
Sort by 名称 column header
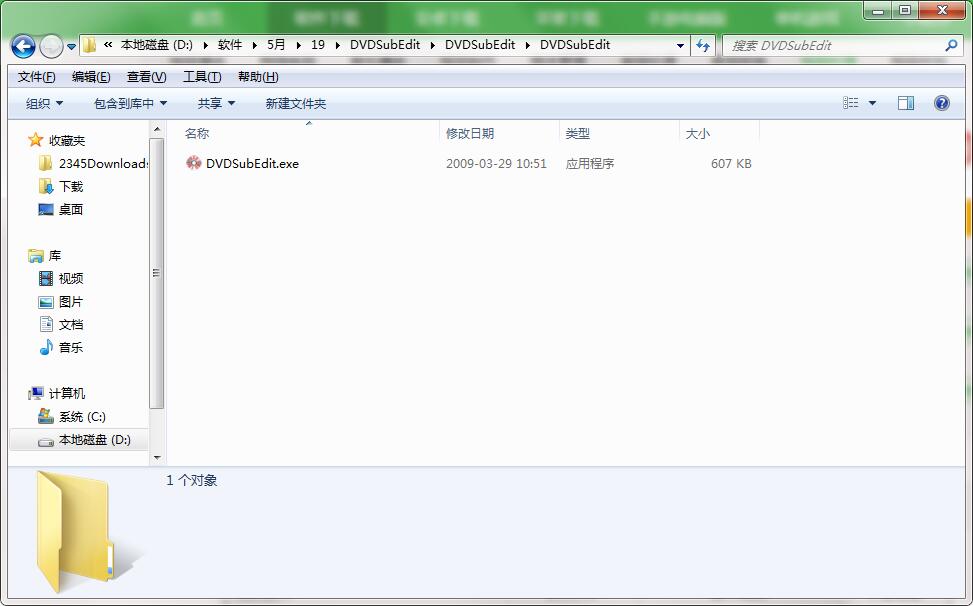197,133
